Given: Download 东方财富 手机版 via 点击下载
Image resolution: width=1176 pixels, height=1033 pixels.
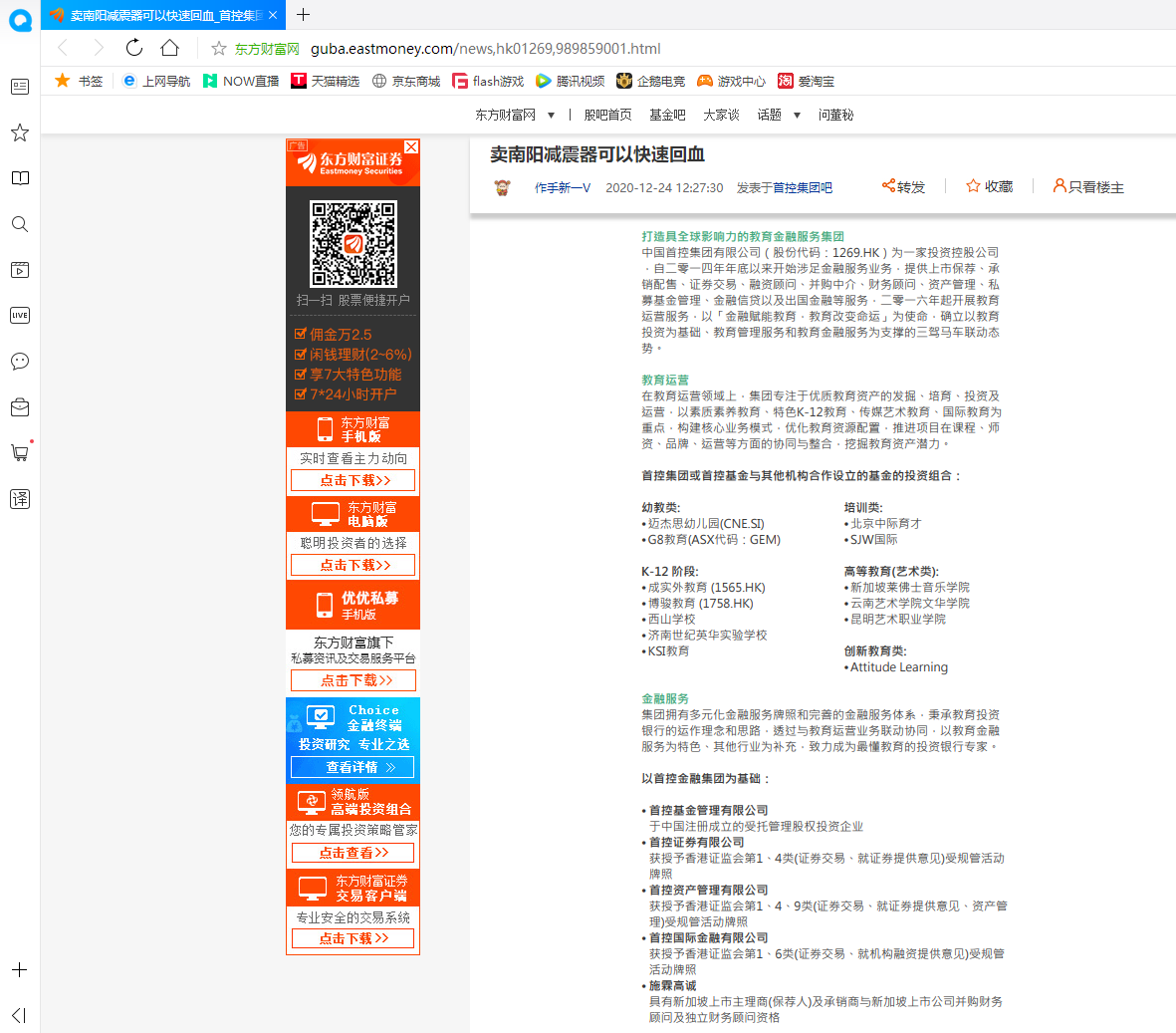Looking at the screenshot, I should pos(353,480).
